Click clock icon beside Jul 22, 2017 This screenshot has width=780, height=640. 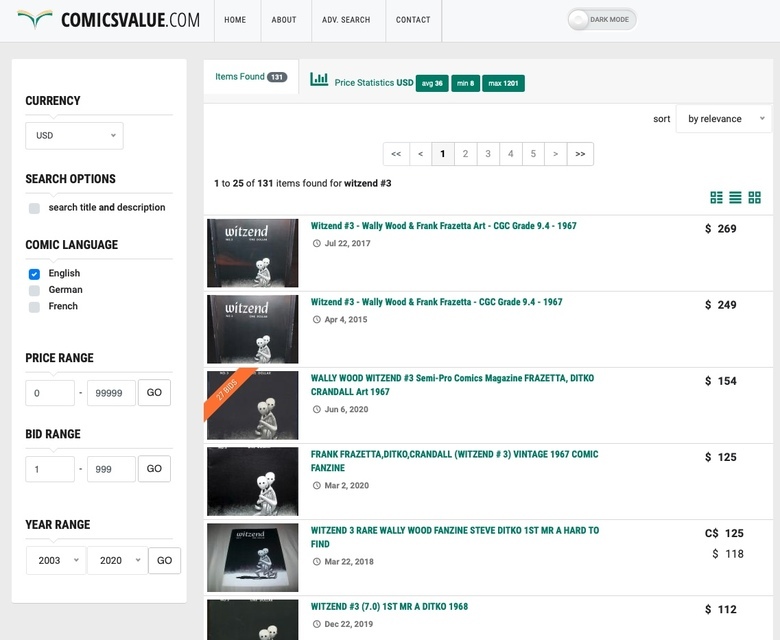[x=316, y=244]
